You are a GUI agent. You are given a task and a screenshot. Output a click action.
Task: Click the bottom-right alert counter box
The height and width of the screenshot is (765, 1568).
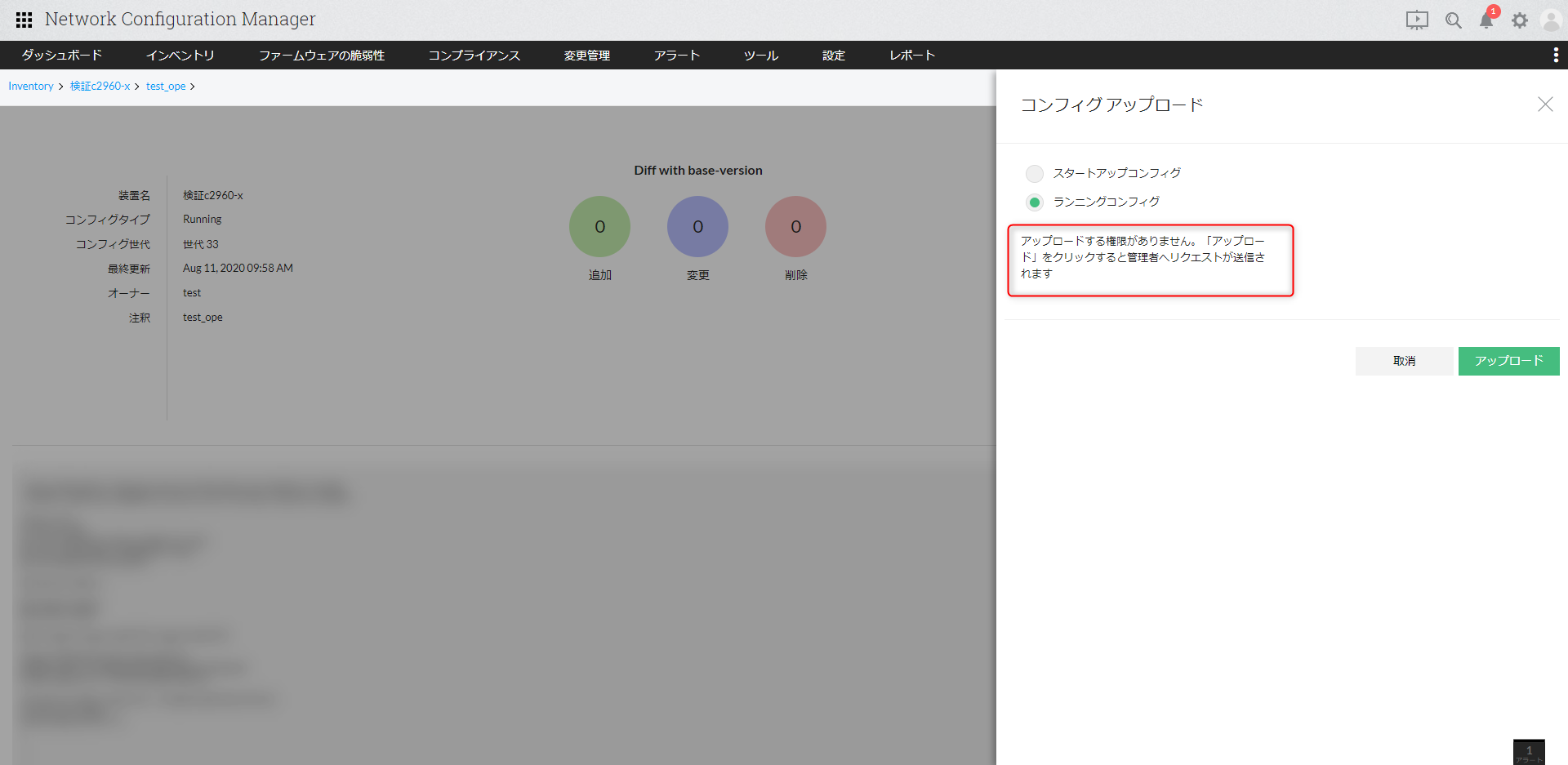click(1529, 752)
